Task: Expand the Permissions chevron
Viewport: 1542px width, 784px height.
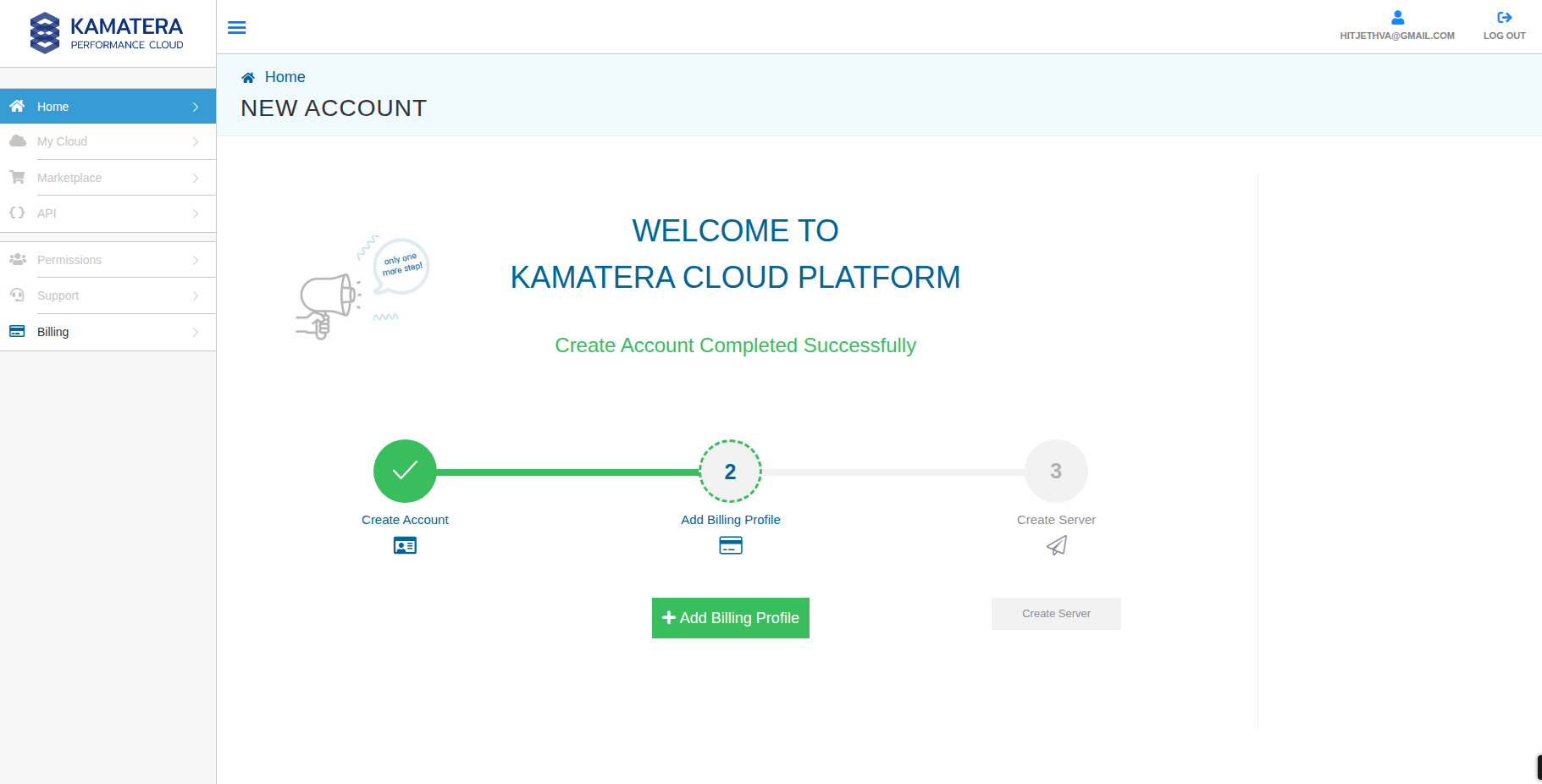Action: 196,260
